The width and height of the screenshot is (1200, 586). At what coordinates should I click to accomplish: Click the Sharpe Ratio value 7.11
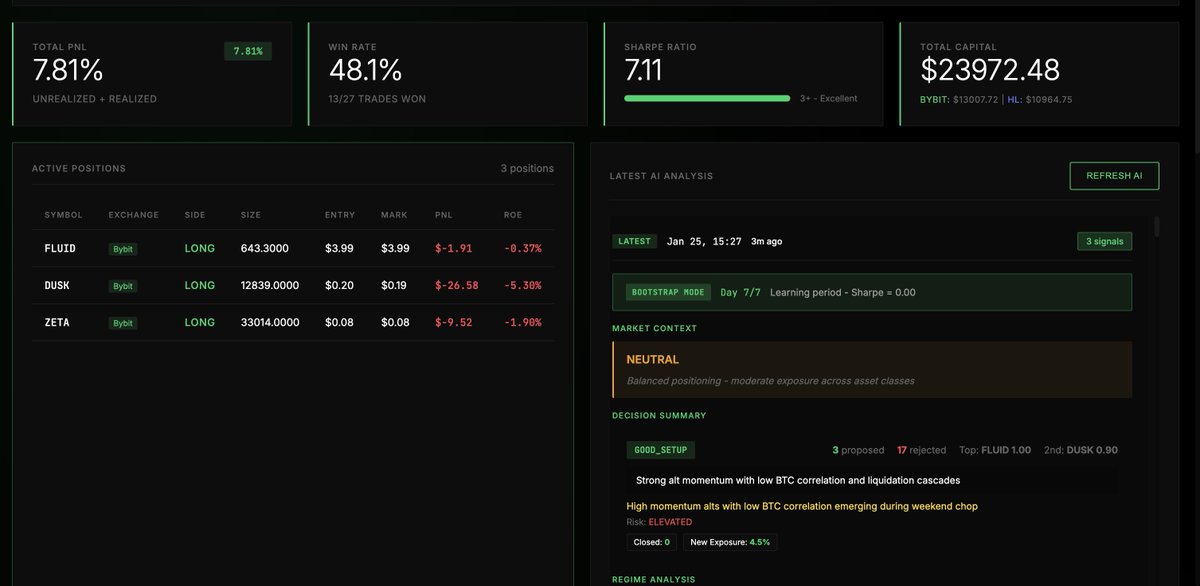(643, 70)
